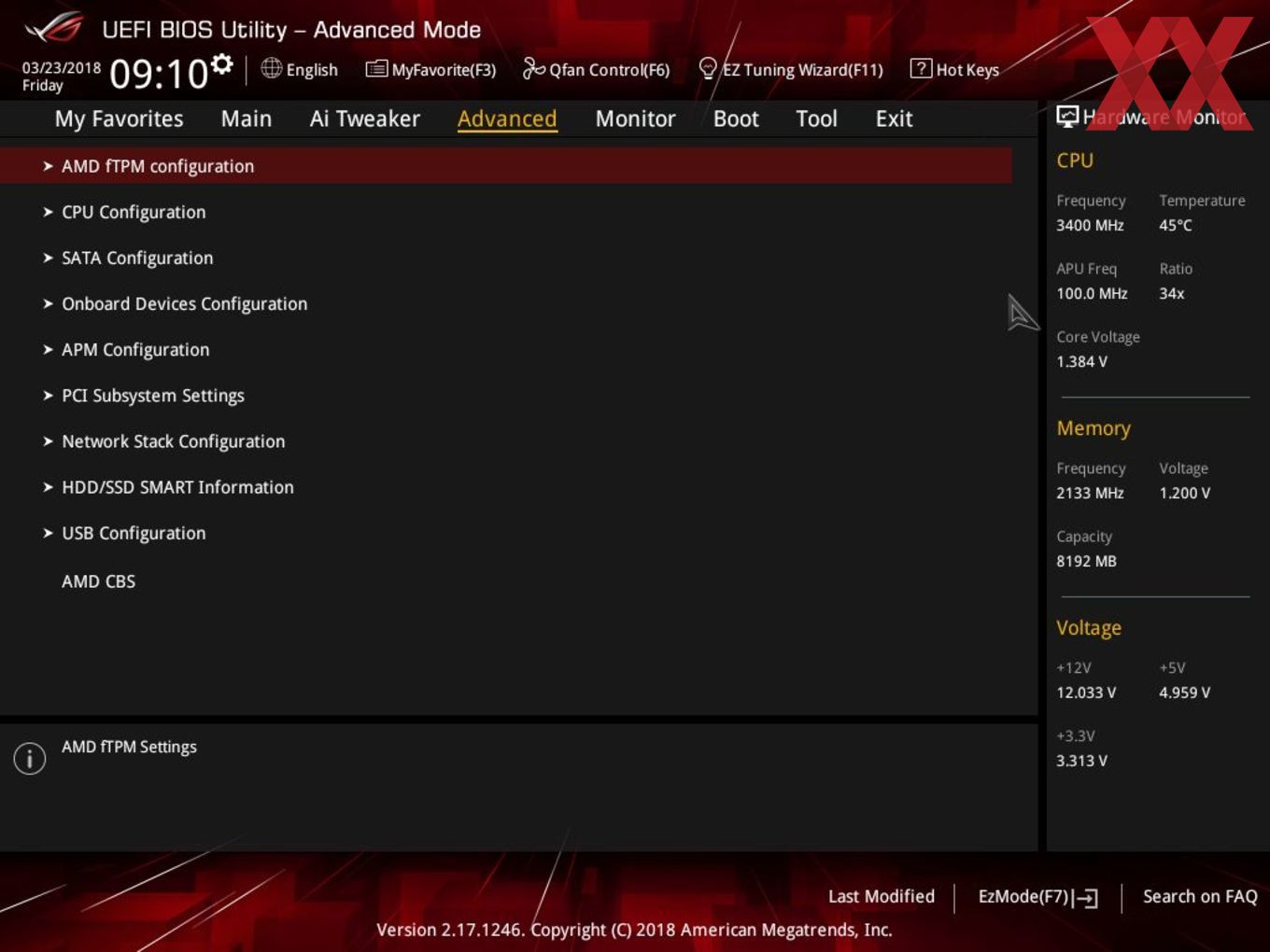Click +12V reading 12.033 V
Screen dimensions: 1270x952
tap(1086, 693)
